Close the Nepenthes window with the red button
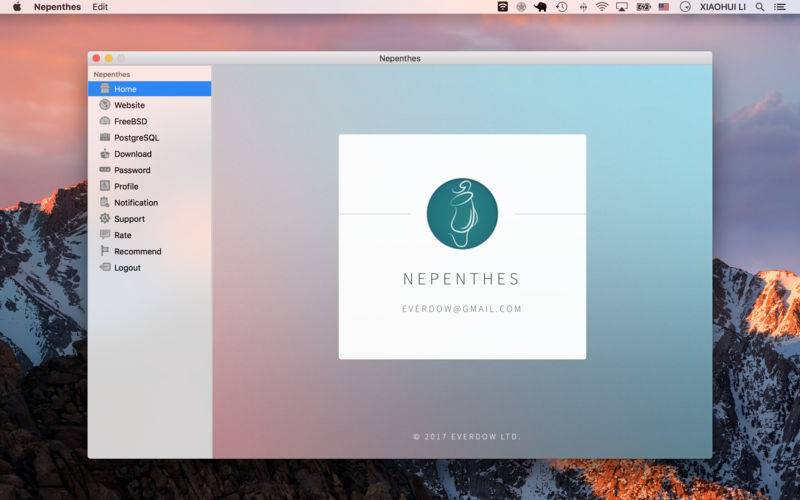This screenshot has width=800, height=500. pyautogui.click(x=96, y=58)
